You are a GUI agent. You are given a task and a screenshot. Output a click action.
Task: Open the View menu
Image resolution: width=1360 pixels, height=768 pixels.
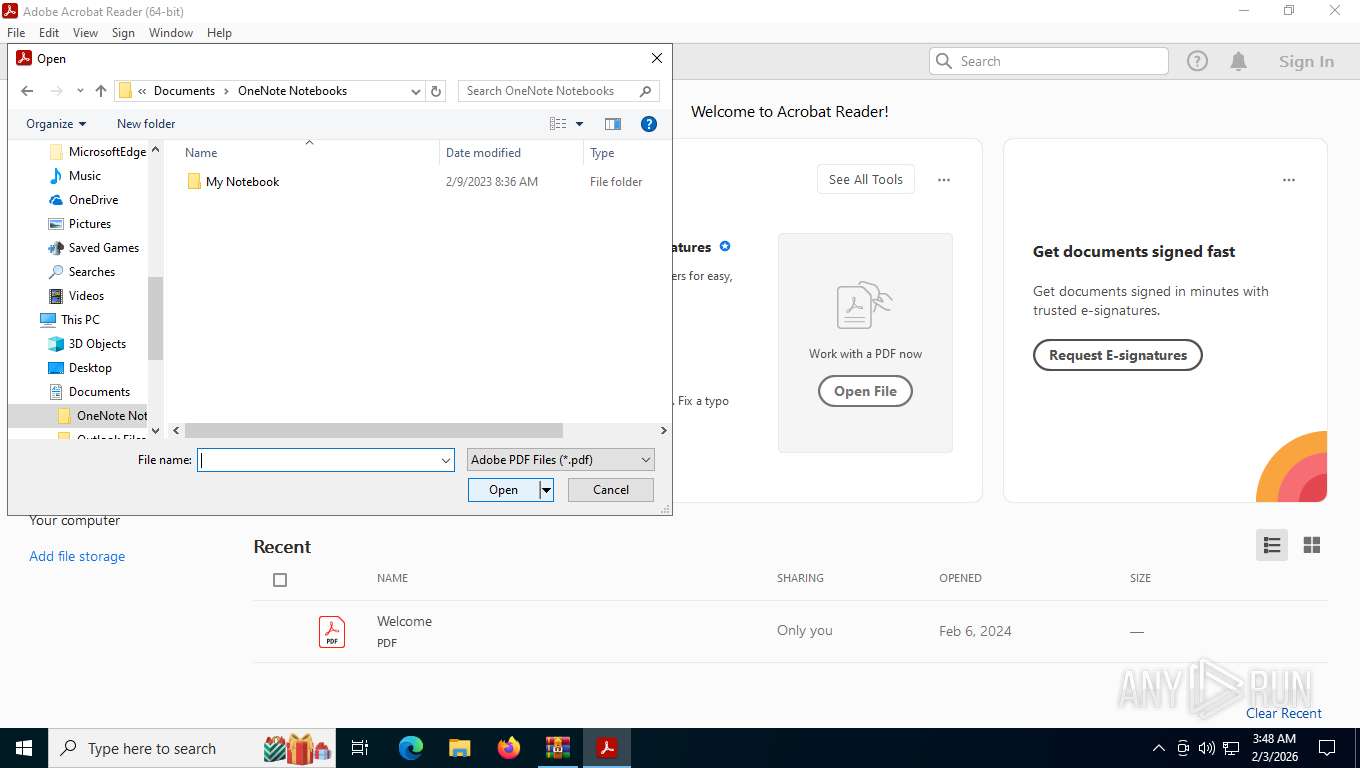point(85,33)
